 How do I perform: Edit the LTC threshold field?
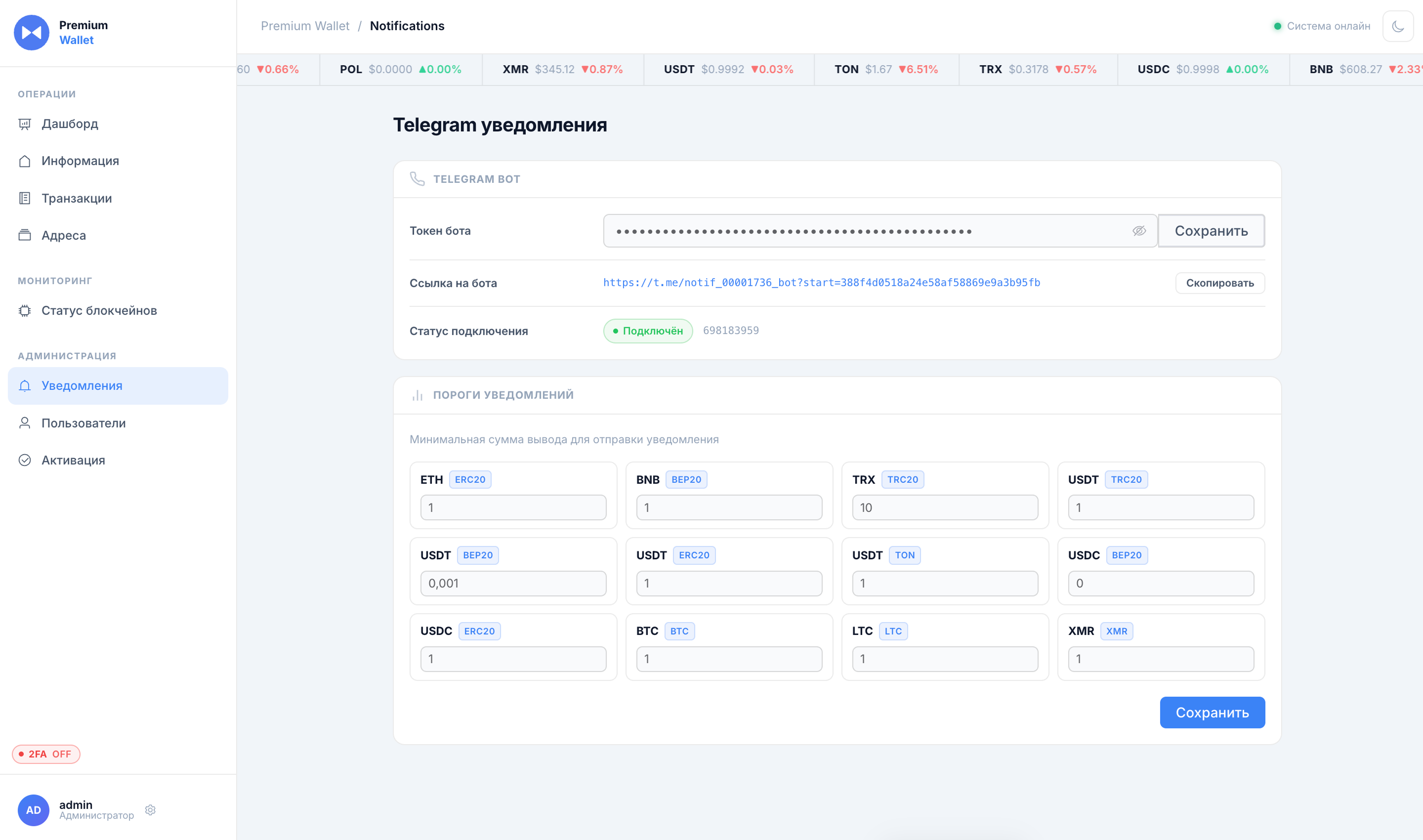(945, 660)
